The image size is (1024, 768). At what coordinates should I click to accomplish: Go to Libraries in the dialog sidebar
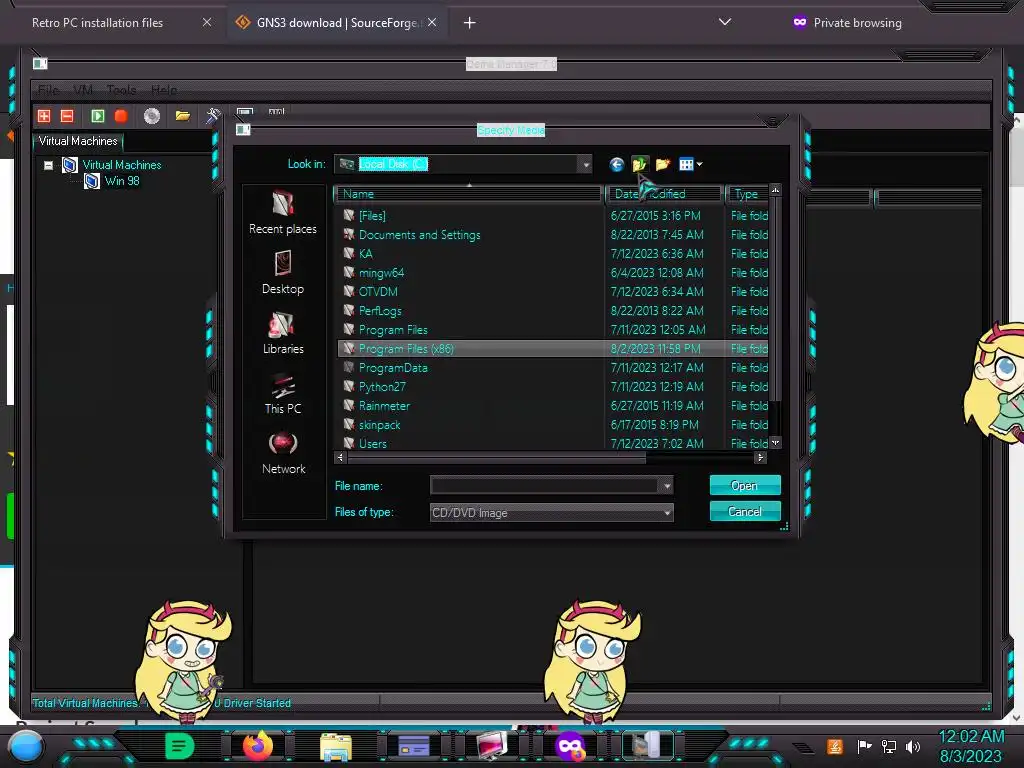[283, 333]
